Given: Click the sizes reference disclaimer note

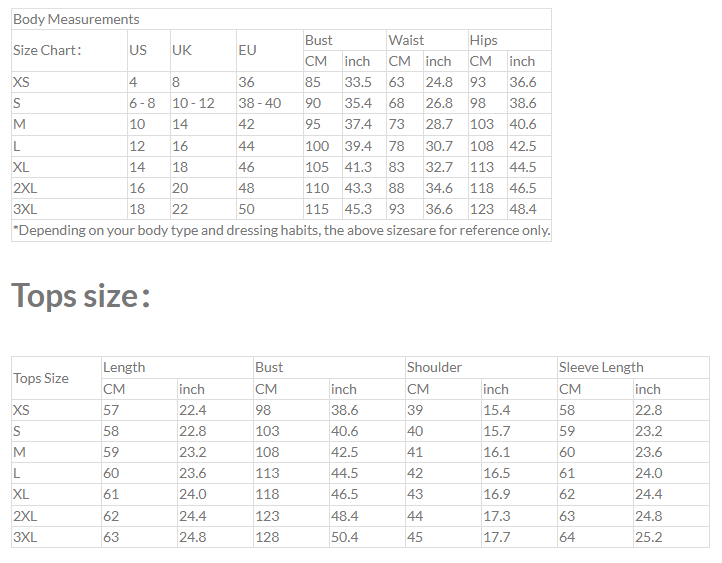Looking at the screenshot, I should click(x=280, y=230).
